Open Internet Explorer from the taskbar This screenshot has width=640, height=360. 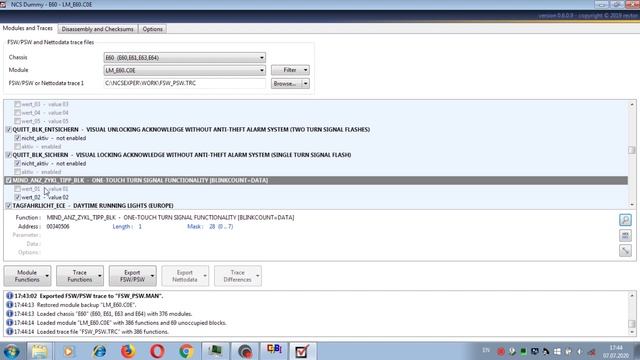click(x=99, y=351)
